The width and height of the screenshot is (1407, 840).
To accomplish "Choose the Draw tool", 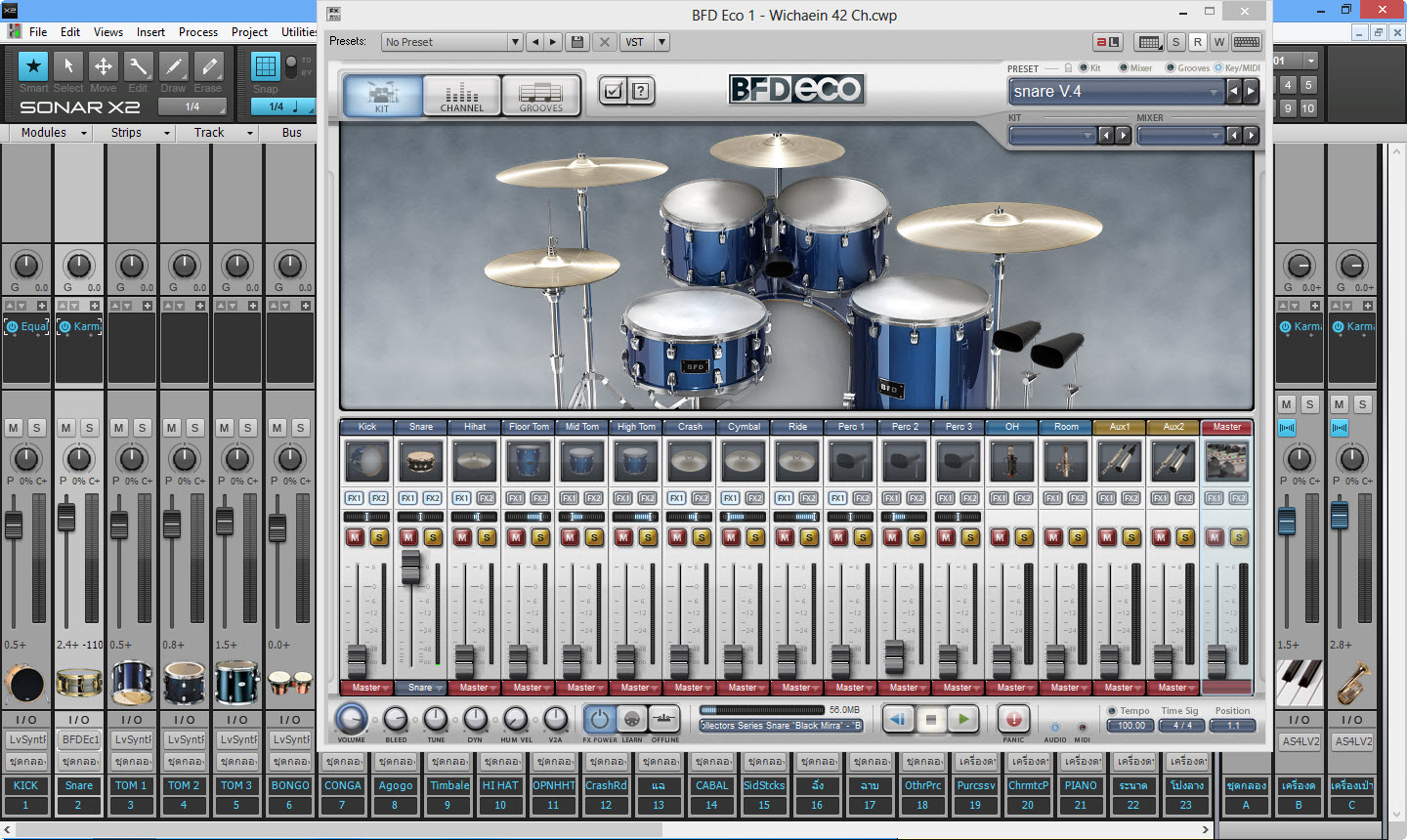I will 173,66.
